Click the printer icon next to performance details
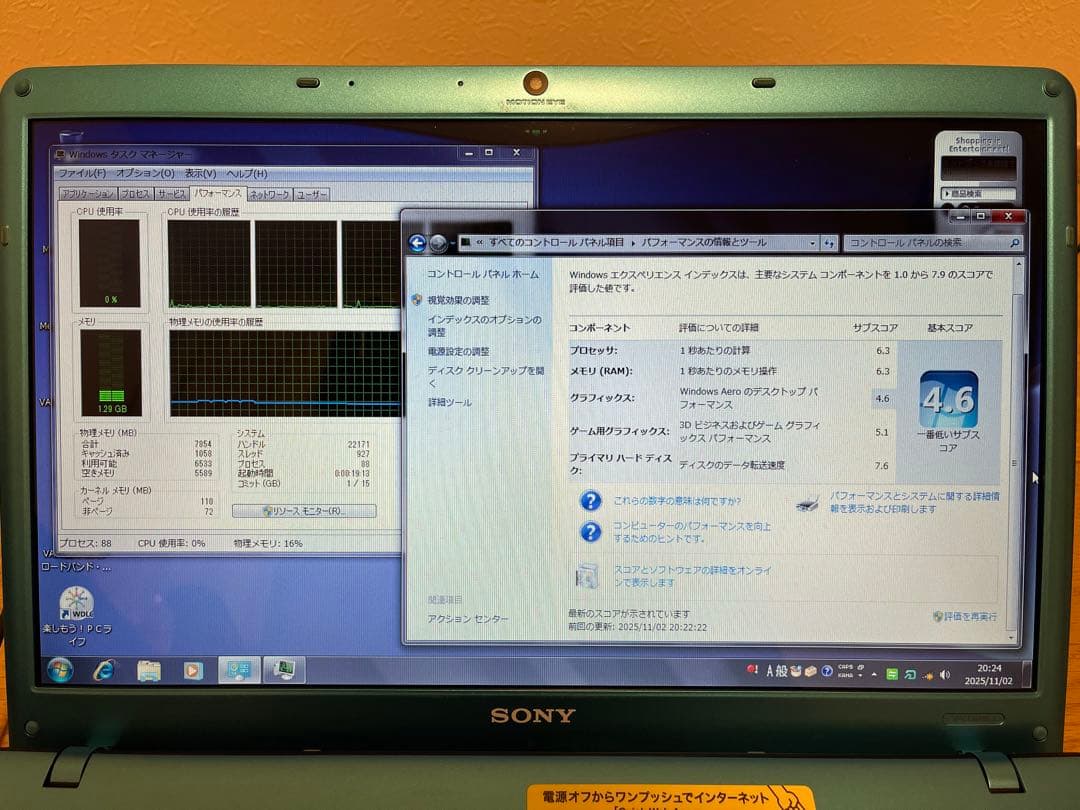This screenshot has height=810, width=1080. pyautogui.click(x=806, y=507)
